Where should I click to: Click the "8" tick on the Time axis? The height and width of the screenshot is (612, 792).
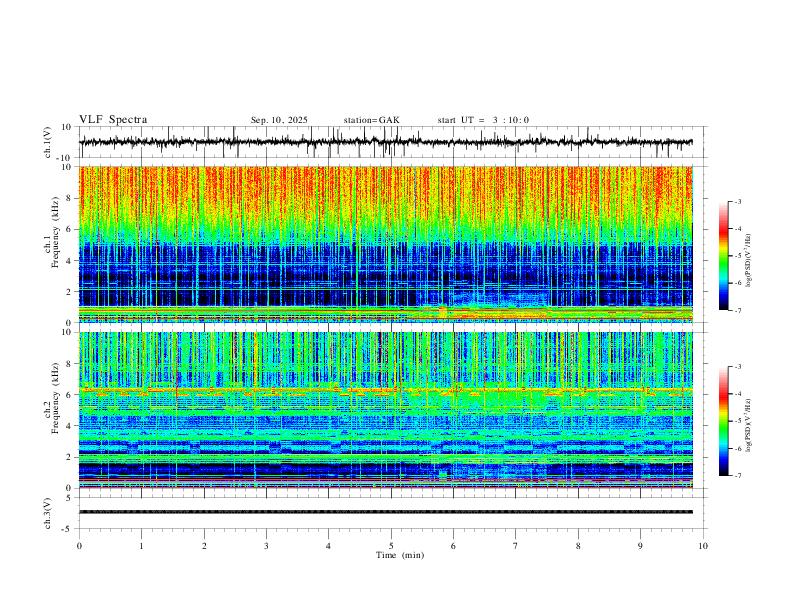pos(578,546)
